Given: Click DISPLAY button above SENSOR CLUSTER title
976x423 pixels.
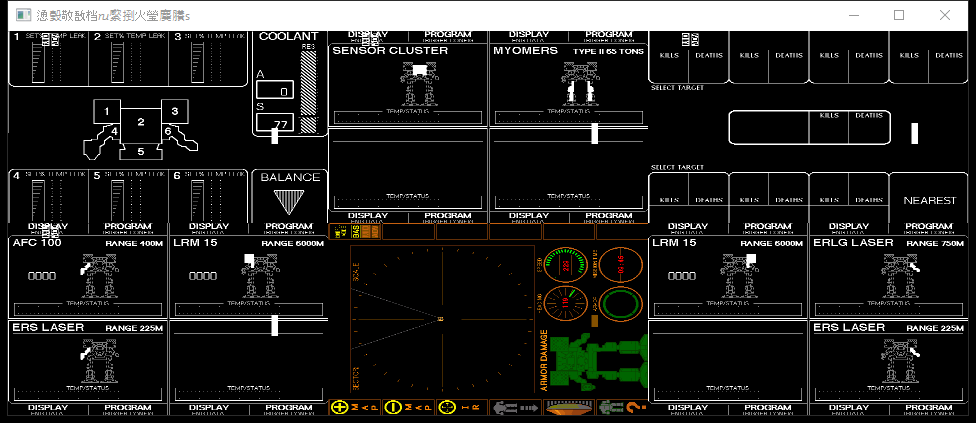Looking at the screenshot, I should coord(367,36).
